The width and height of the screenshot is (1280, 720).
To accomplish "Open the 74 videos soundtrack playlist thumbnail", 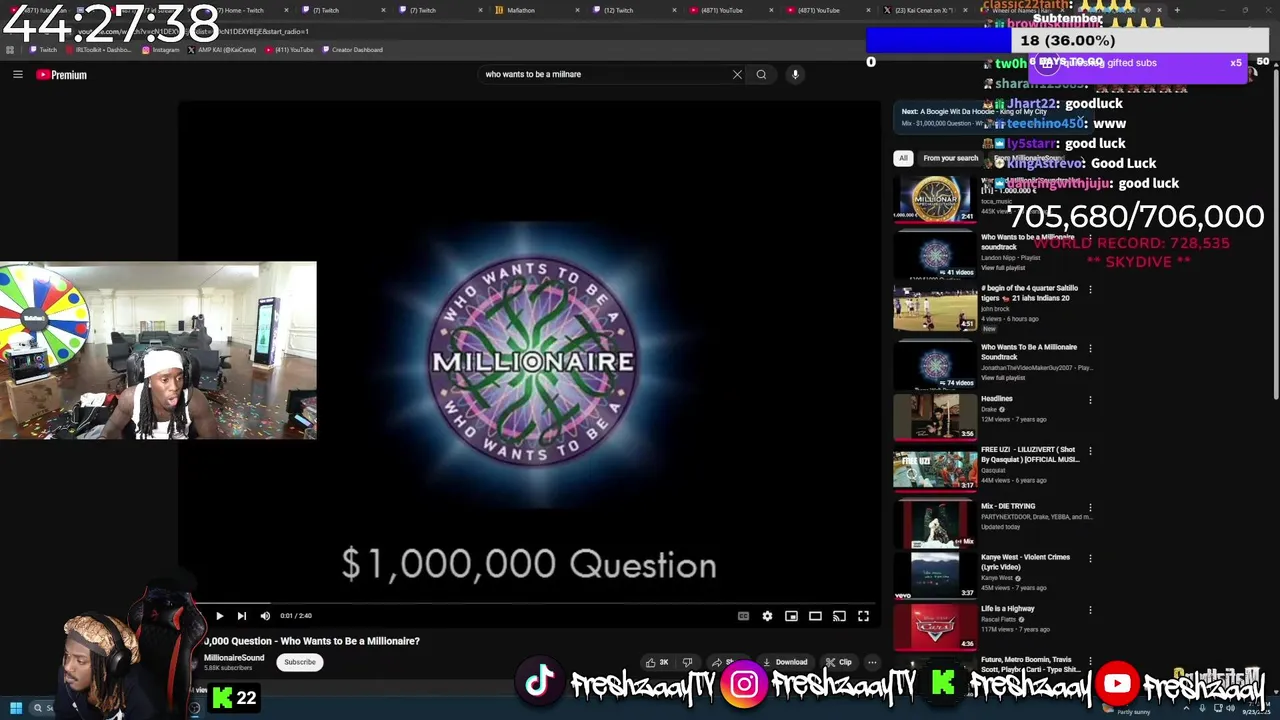I will tap(935, 365).
